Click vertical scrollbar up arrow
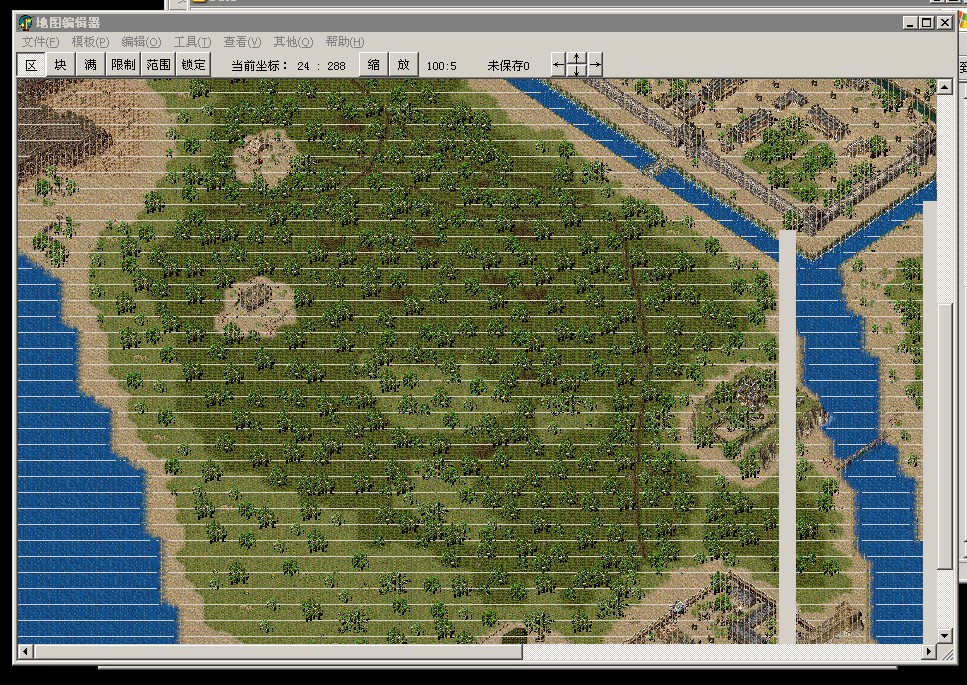 click(944, 87)
